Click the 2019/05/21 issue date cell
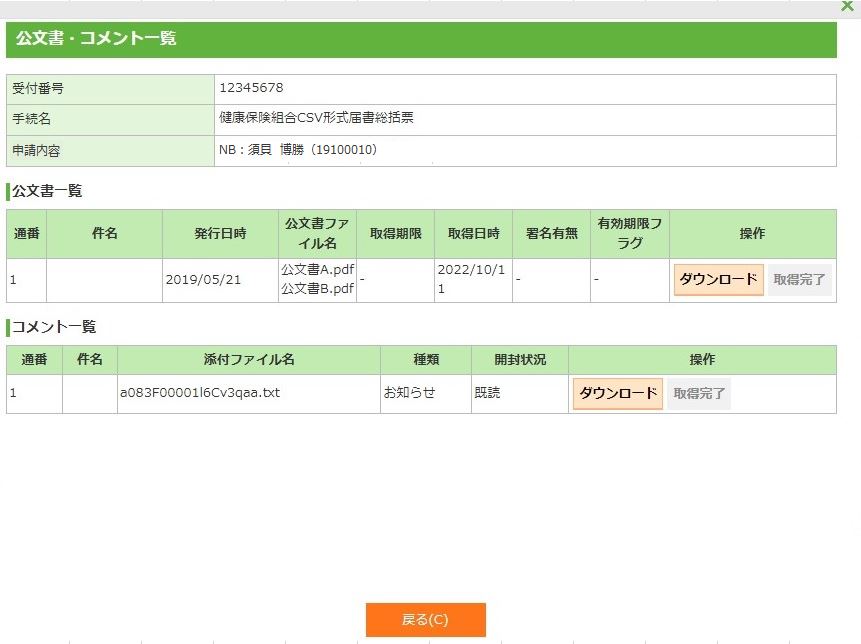Image resolution: width=861 pixels, height=644 pixels. (x=203, y=280)
